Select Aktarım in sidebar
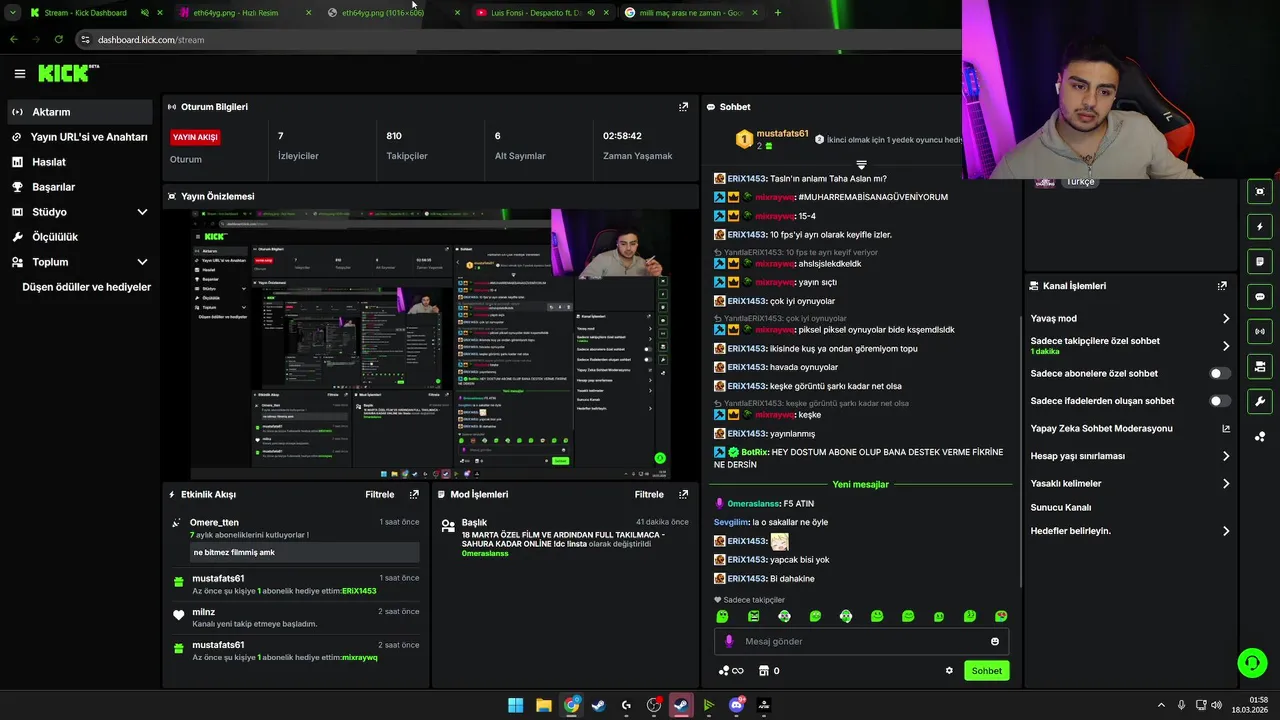Viewport: 1280px width, 720px height. [80, 112]
